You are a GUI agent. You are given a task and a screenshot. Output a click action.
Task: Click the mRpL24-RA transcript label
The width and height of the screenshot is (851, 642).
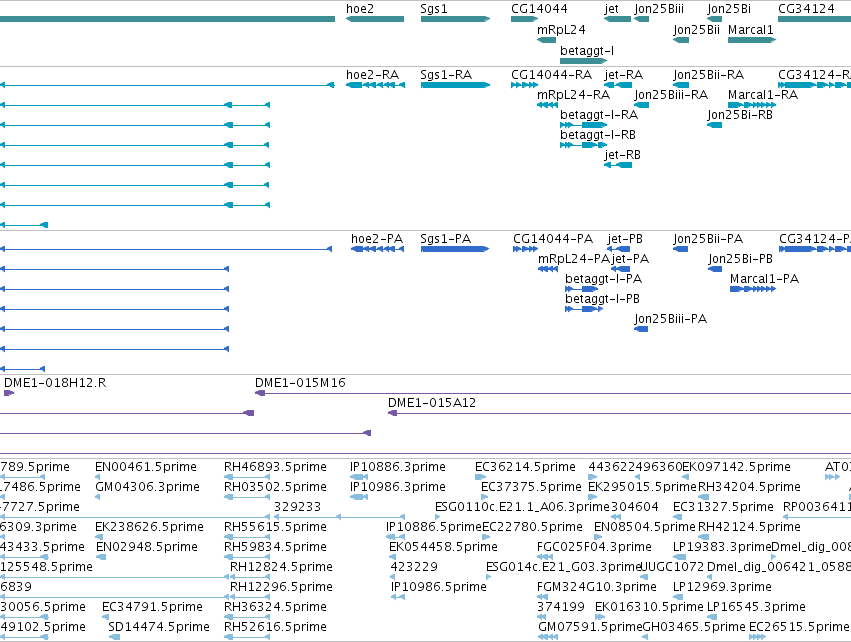[x=574, y=95]
